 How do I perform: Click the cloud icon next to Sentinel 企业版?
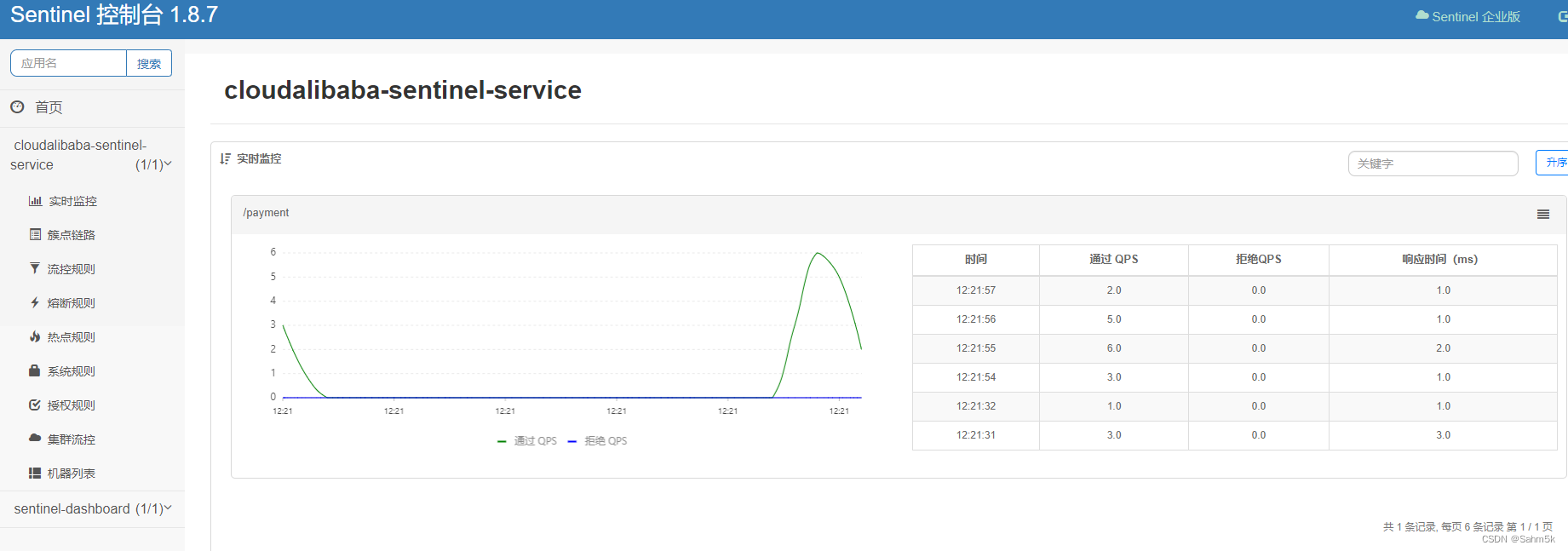tap(1422, 15)
